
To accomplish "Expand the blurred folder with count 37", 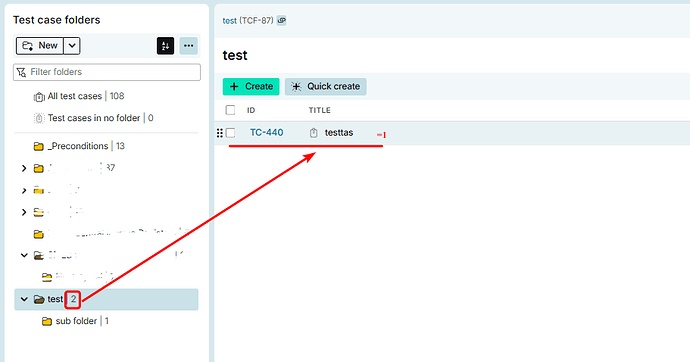I will pyautogui.click(x=24, y=168).
